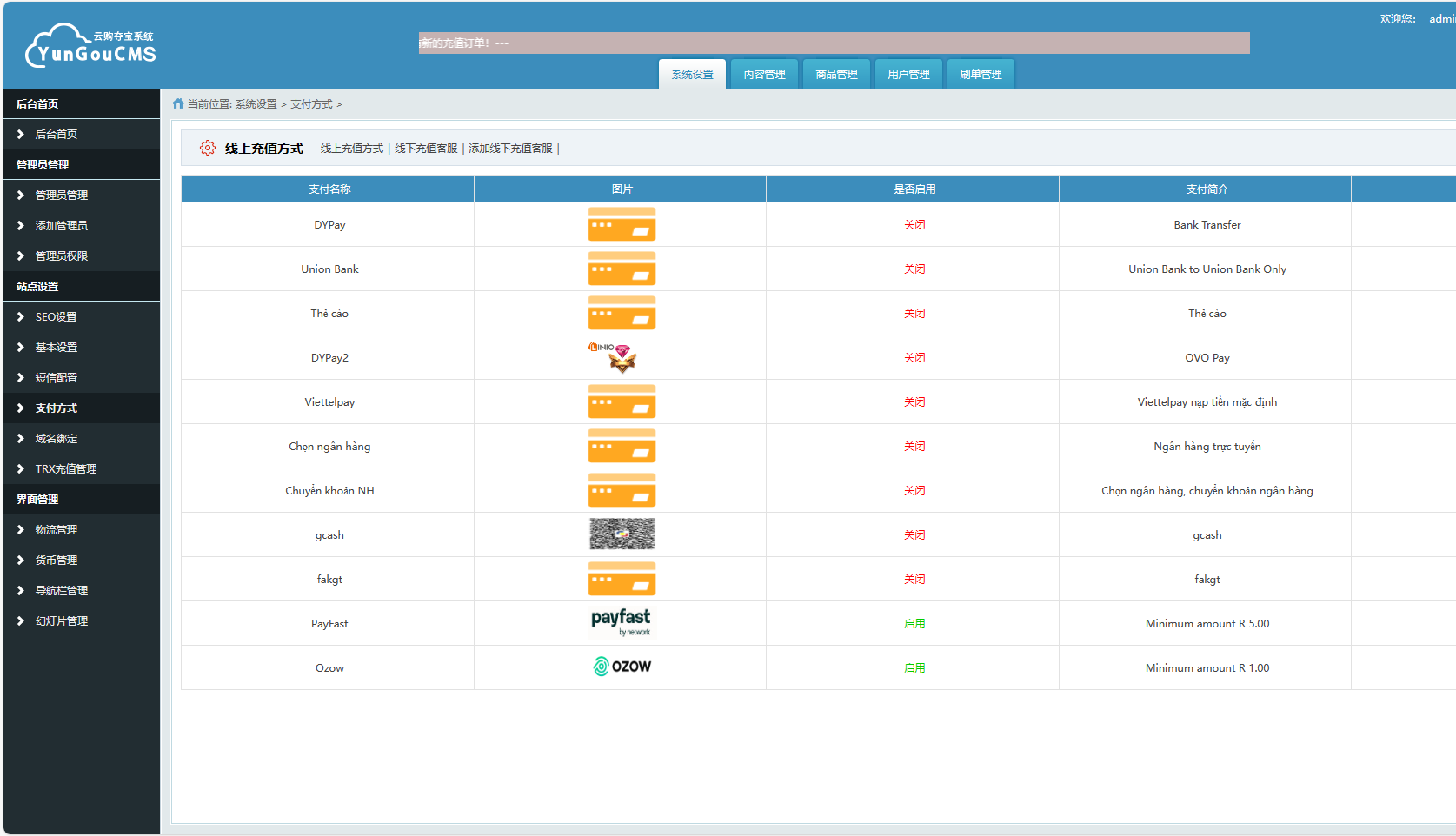Expand the 支付方式 sidebar chevron
This screenshot has width=1456, height=836.
21,408
